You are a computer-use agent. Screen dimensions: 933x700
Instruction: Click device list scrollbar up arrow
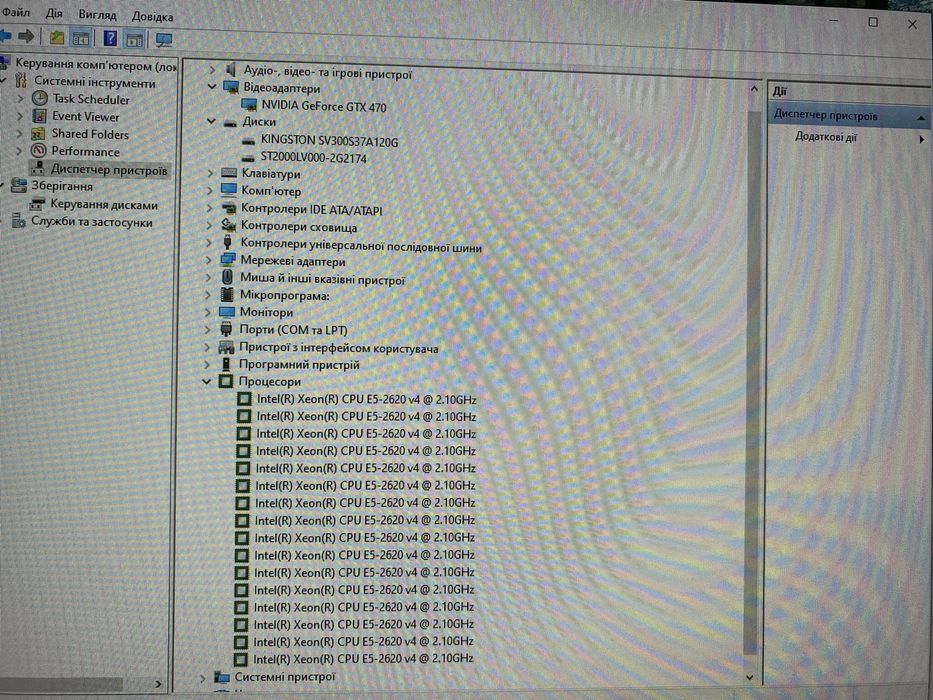(754, 89)
